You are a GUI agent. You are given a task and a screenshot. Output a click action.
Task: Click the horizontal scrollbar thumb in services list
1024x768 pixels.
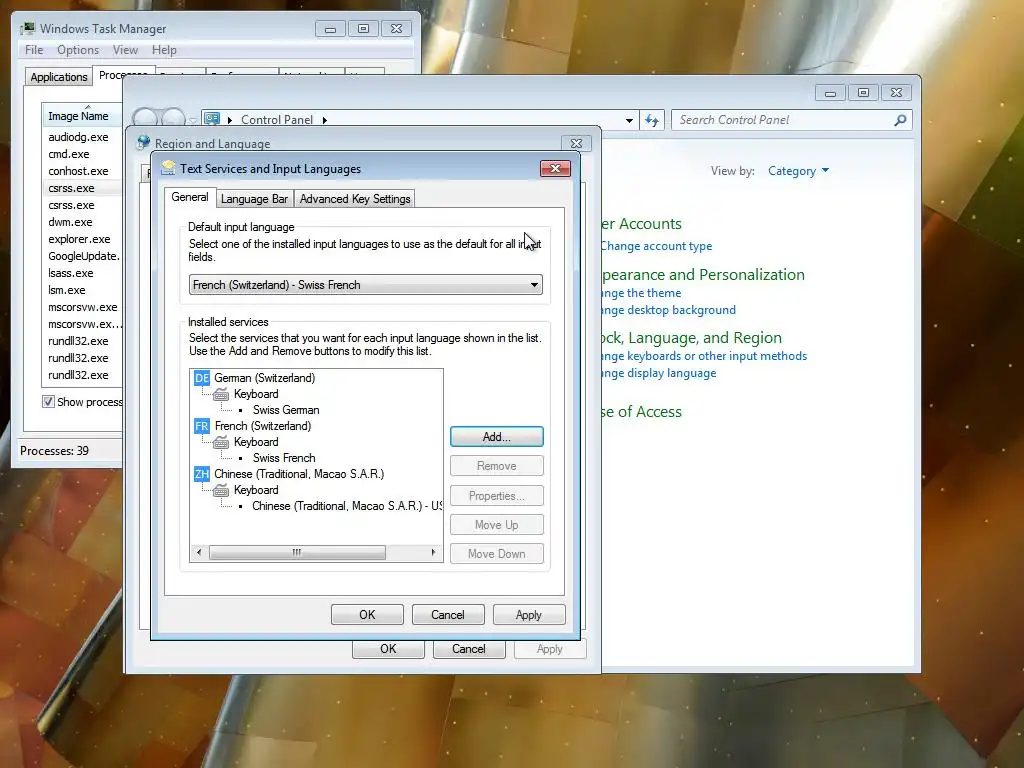pyautogui.click(x=297, y=552)
